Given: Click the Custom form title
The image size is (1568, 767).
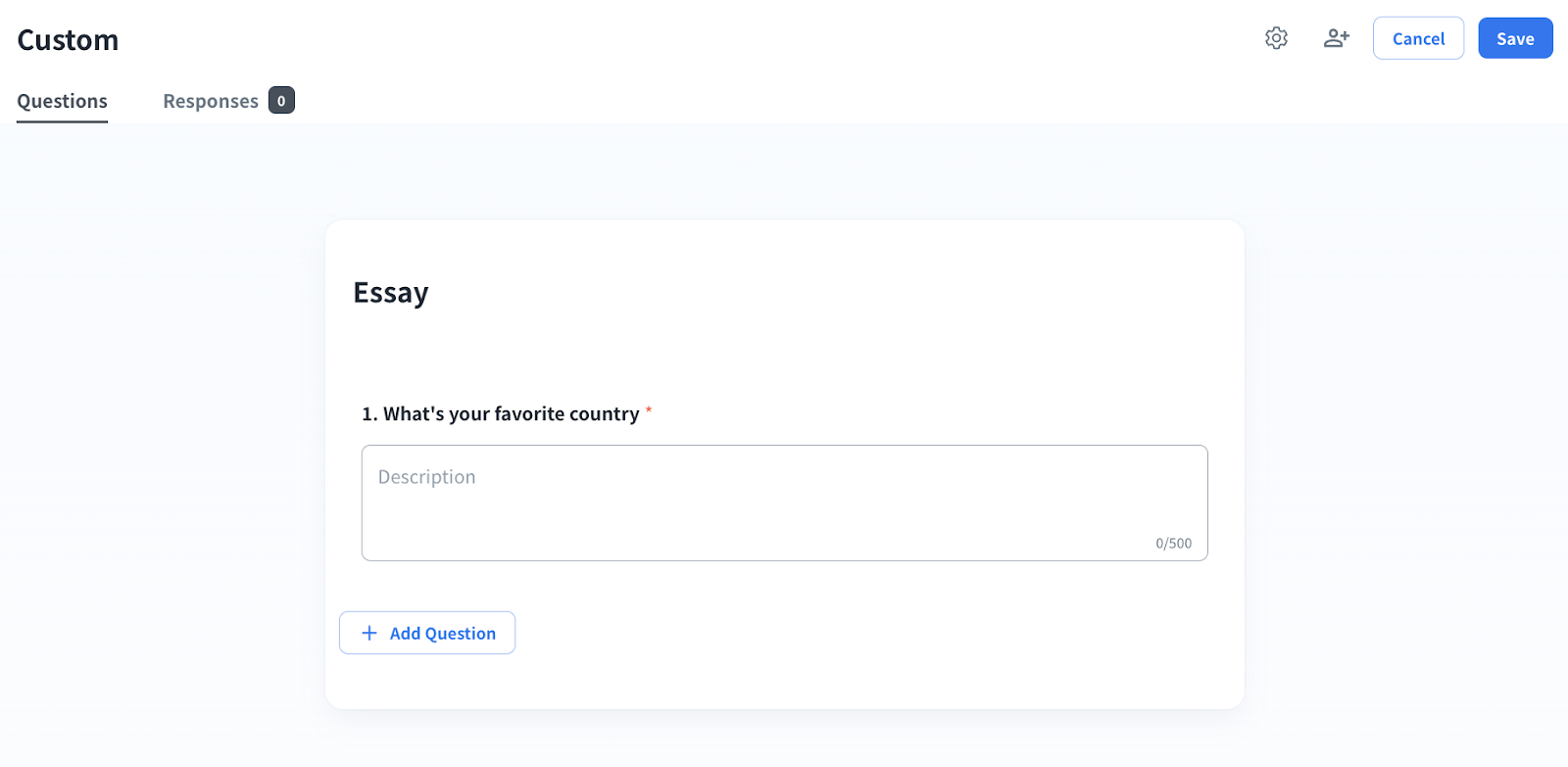Looking at the screenshot, I should [68, 40].
